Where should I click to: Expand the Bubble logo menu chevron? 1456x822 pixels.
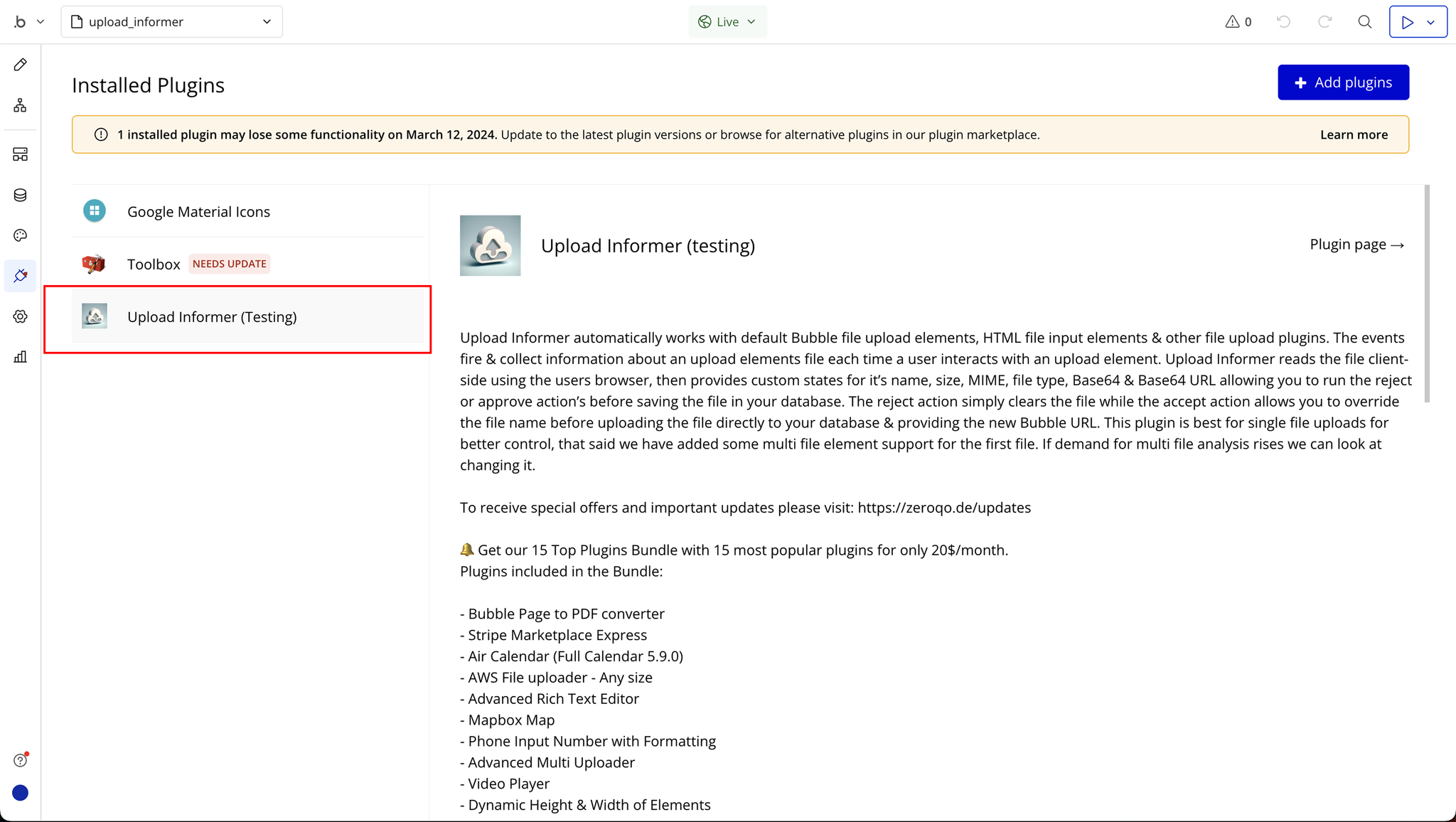pyautogui.click(x=41, y=22)
